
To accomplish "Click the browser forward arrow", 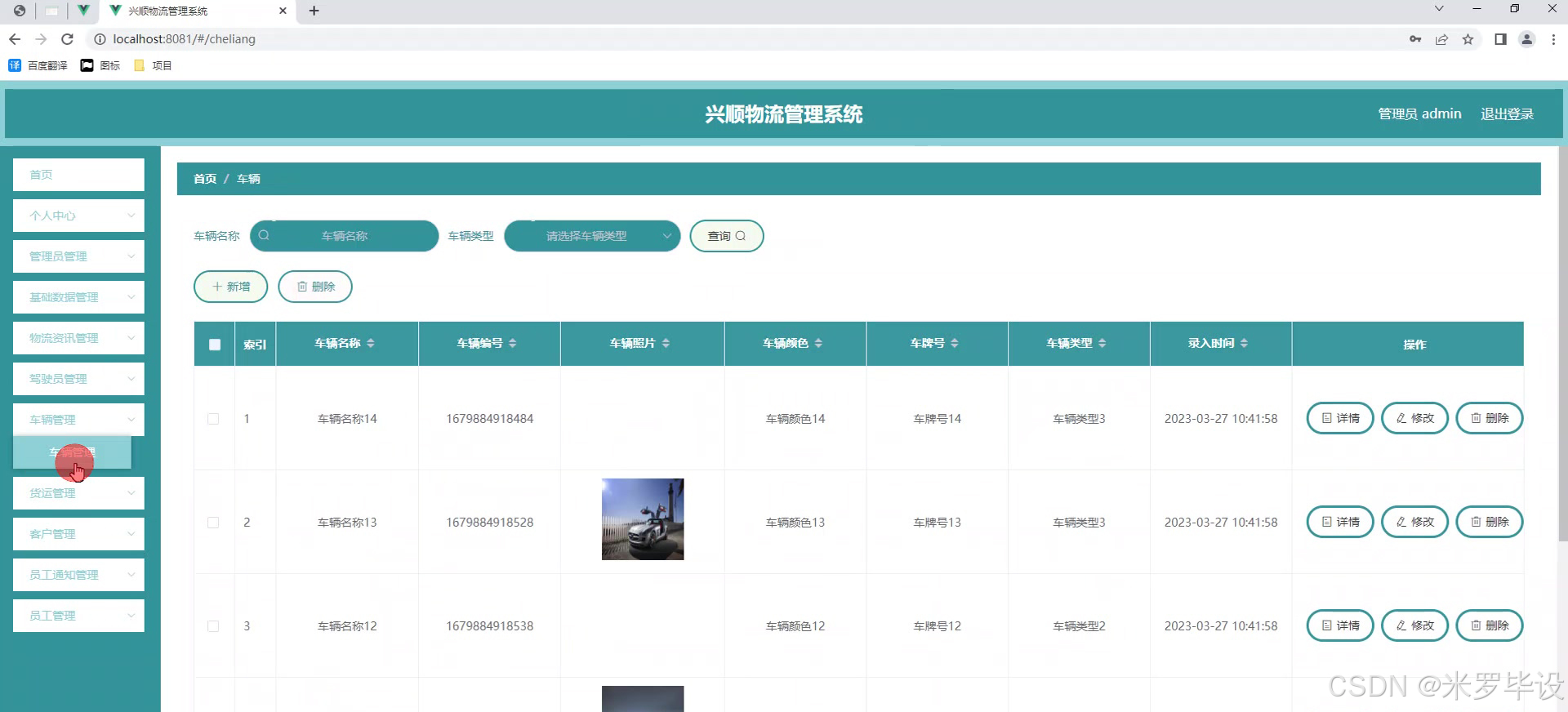I will coord(41,39).
